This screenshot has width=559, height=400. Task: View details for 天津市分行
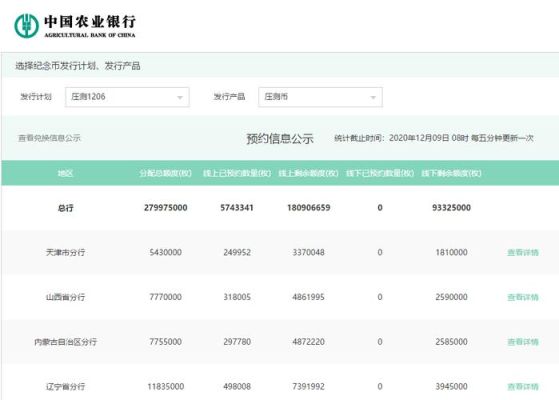point(523,252)
